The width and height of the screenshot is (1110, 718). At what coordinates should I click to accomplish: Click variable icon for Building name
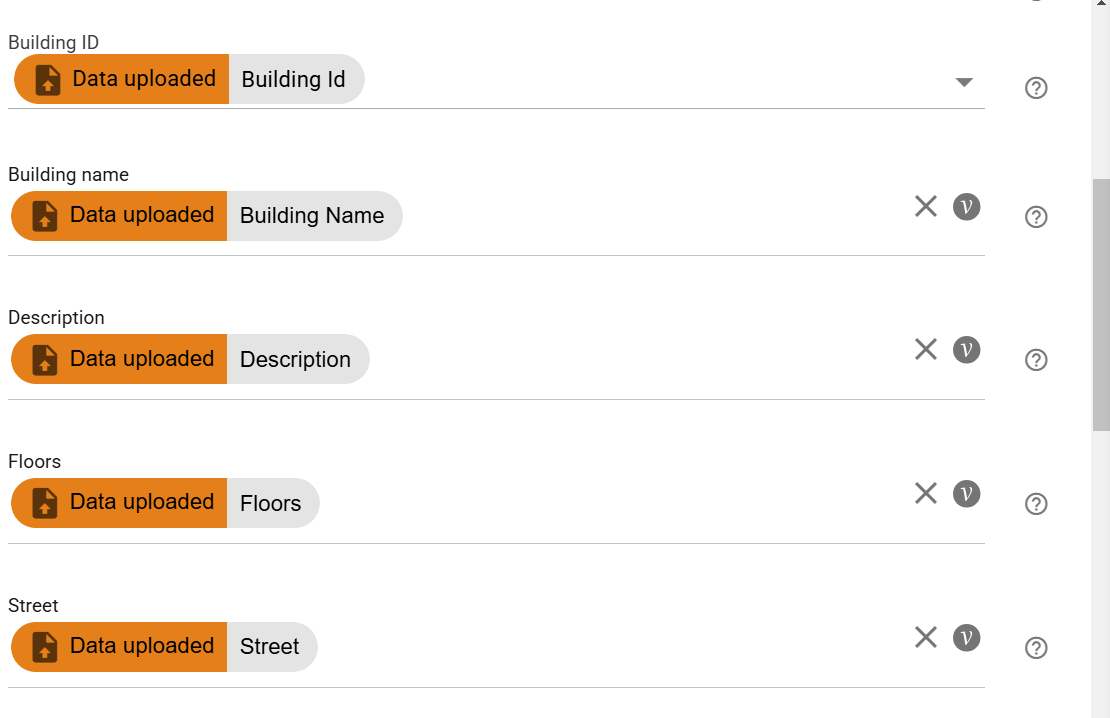[966, 207]
